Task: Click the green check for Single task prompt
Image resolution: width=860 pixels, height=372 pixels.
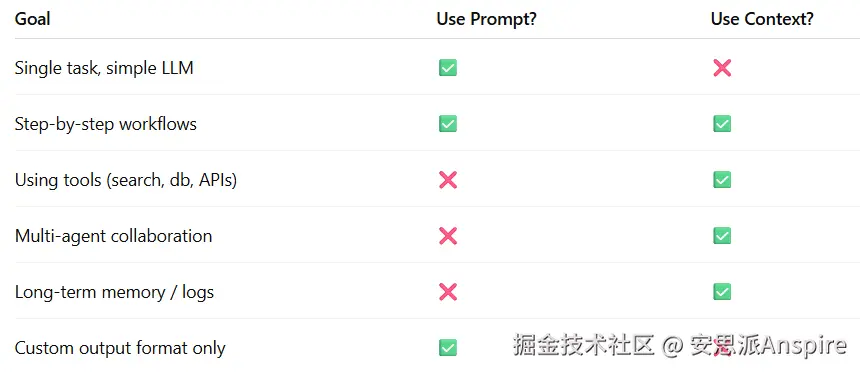Action: pyautogui.click(x=448, y=68)
